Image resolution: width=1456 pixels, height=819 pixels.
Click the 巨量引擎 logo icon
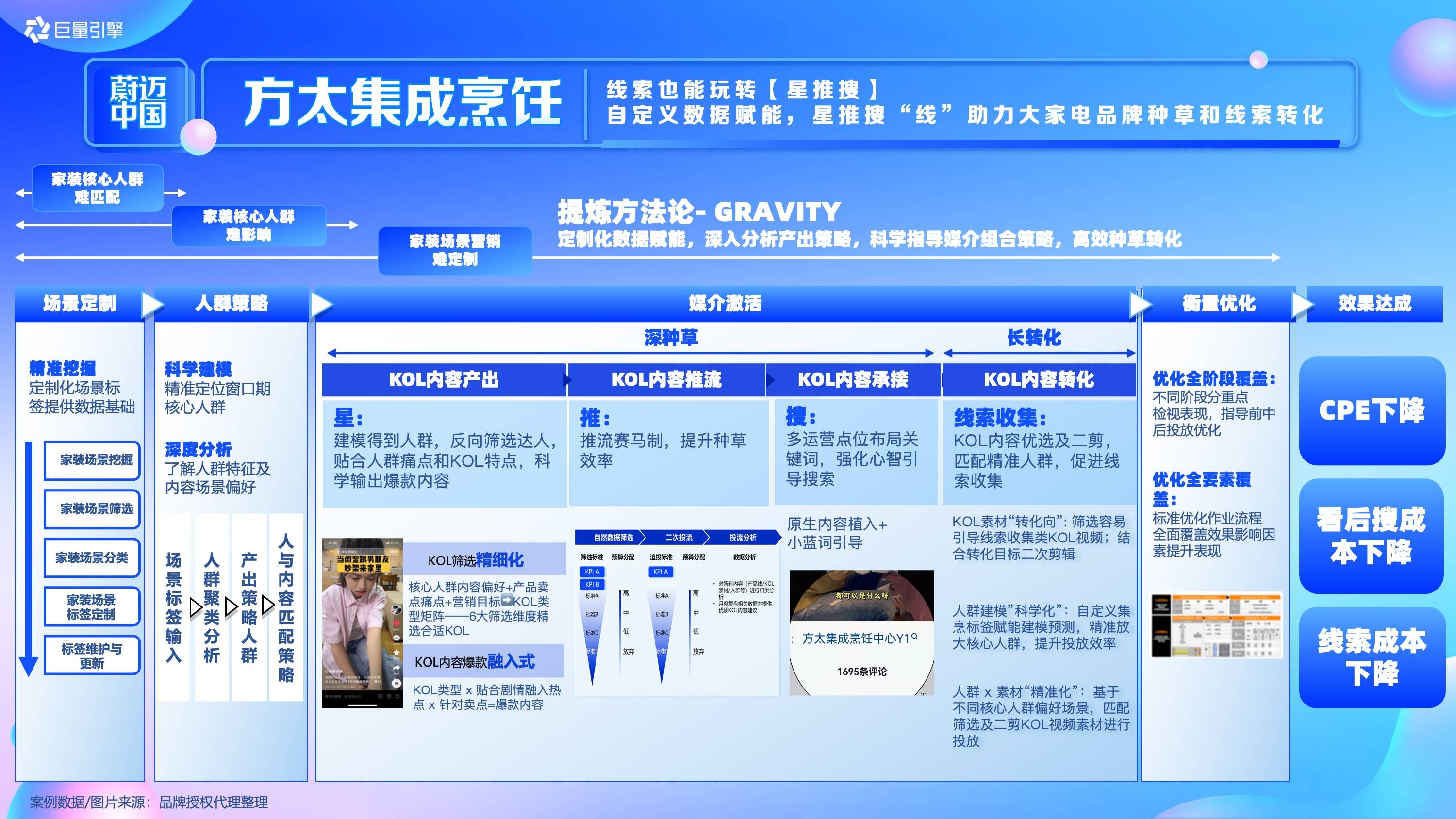pos(37,30)
